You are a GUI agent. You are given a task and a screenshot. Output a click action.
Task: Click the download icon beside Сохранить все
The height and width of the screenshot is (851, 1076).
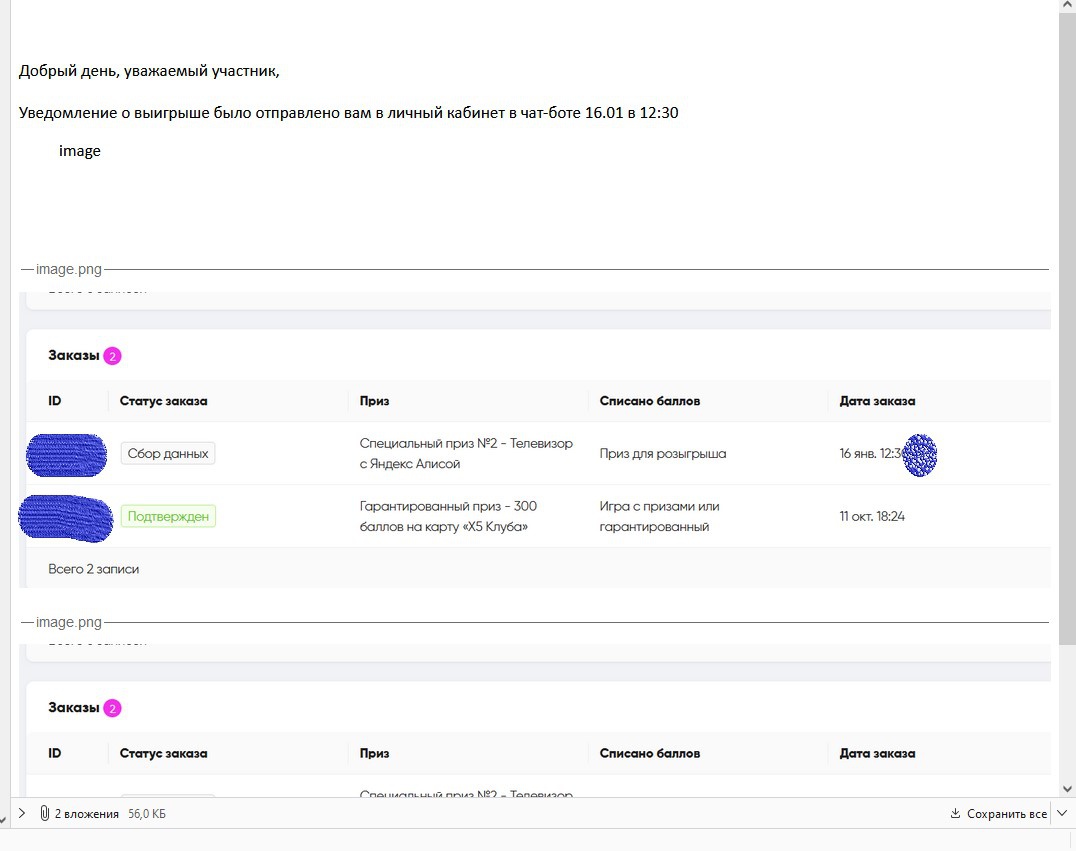pyautogui.click(x=955, y=814)
